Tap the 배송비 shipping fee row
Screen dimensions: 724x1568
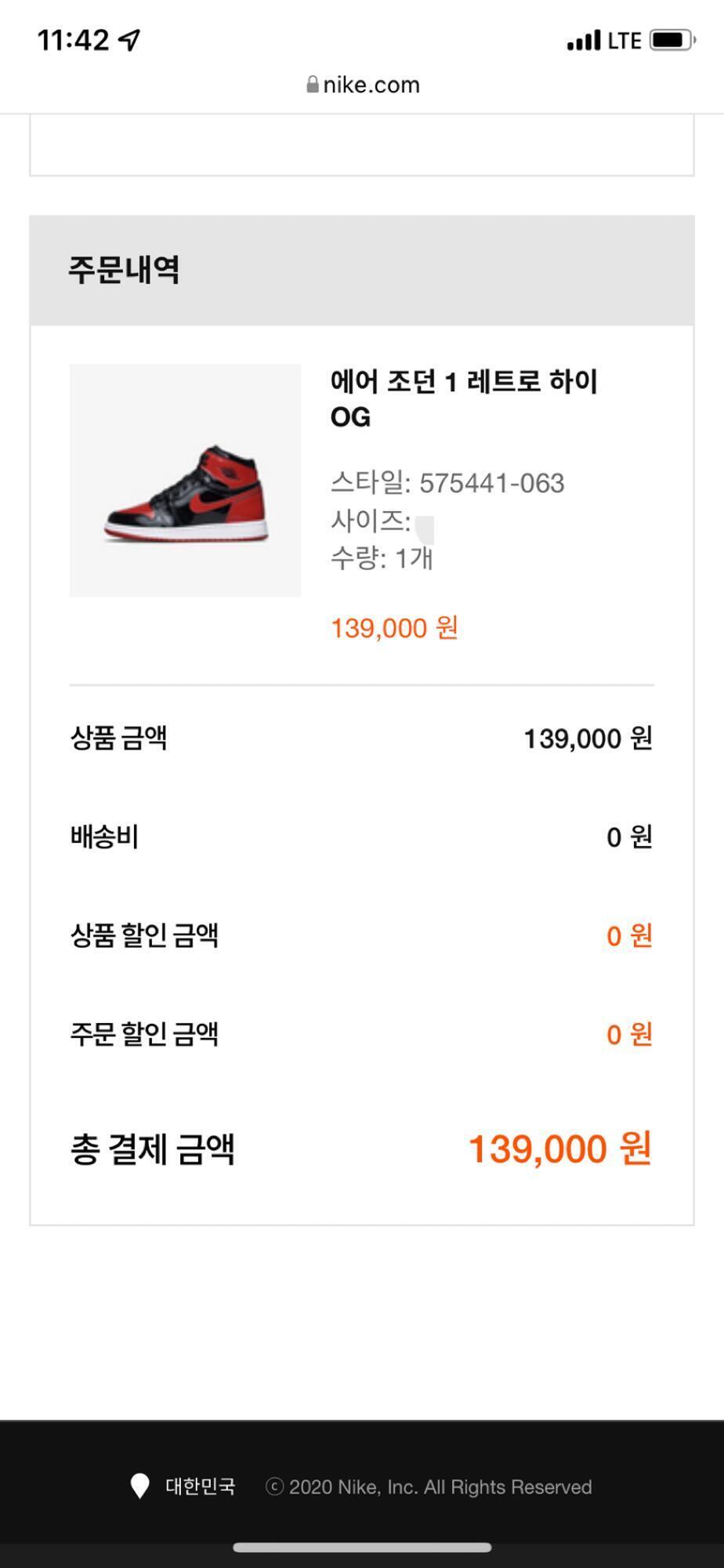pos(362,837)
